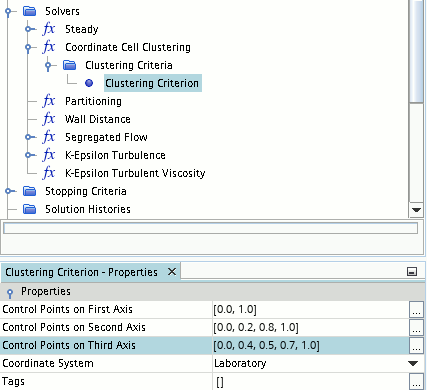Click the Tags property label

(x=13, y=381)
